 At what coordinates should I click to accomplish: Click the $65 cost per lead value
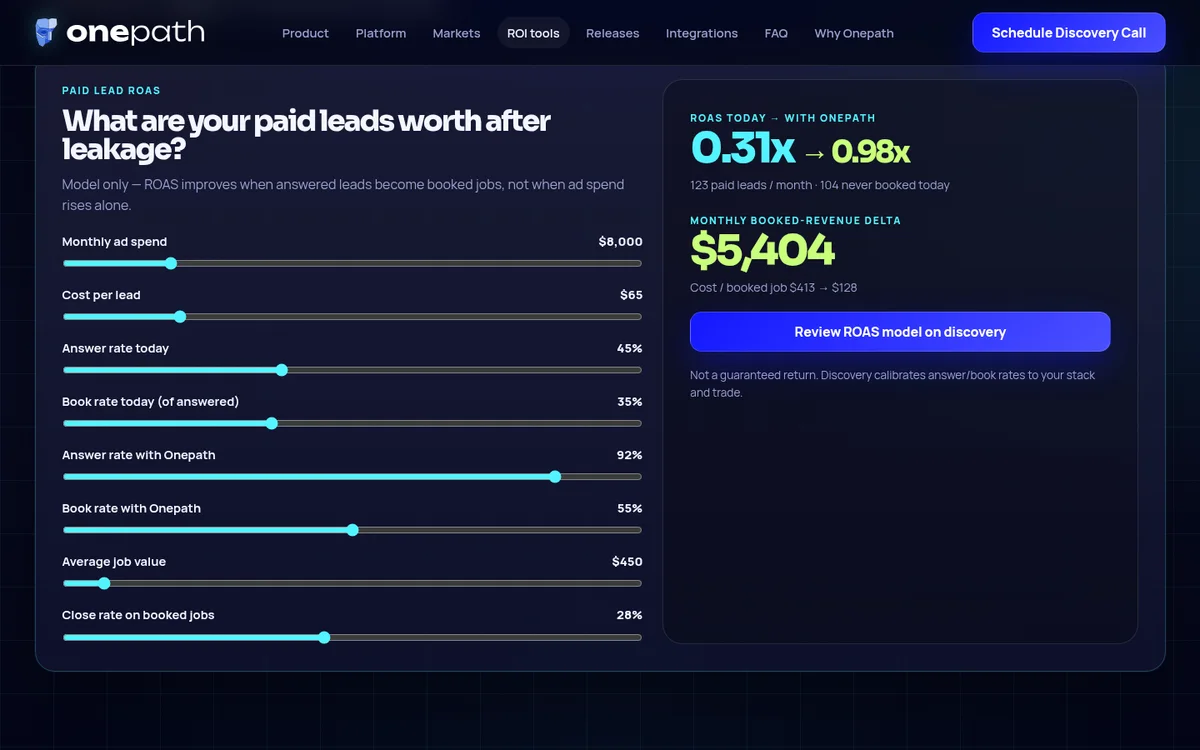click(631, 295)
